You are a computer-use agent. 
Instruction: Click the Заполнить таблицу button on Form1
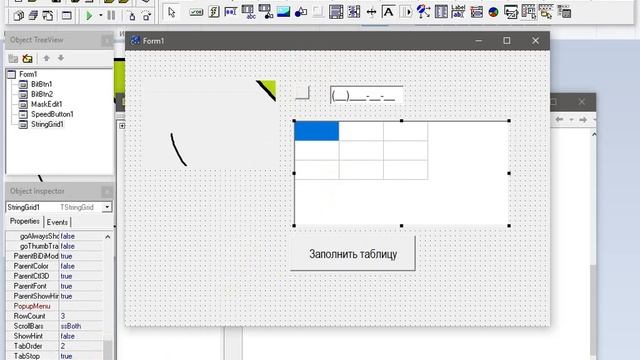[x=353, y=253]
